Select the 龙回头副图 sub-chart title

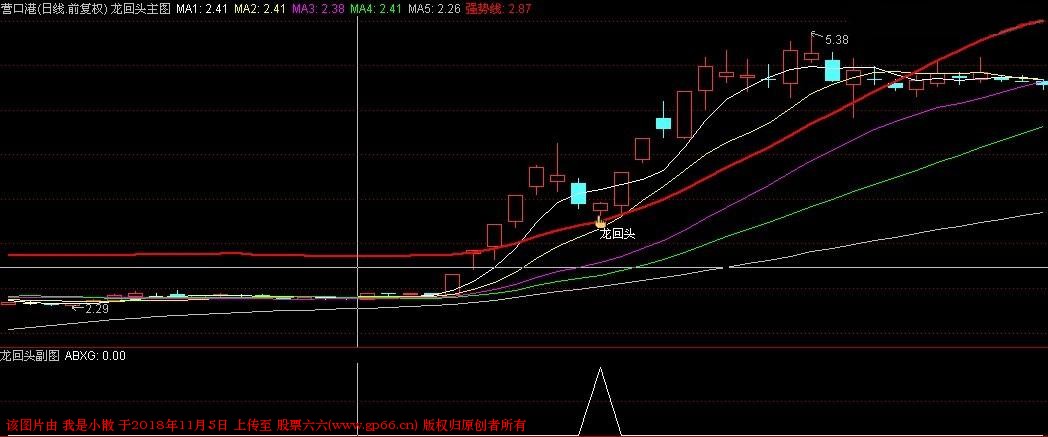pyautogui.click(x=31, y=356)
